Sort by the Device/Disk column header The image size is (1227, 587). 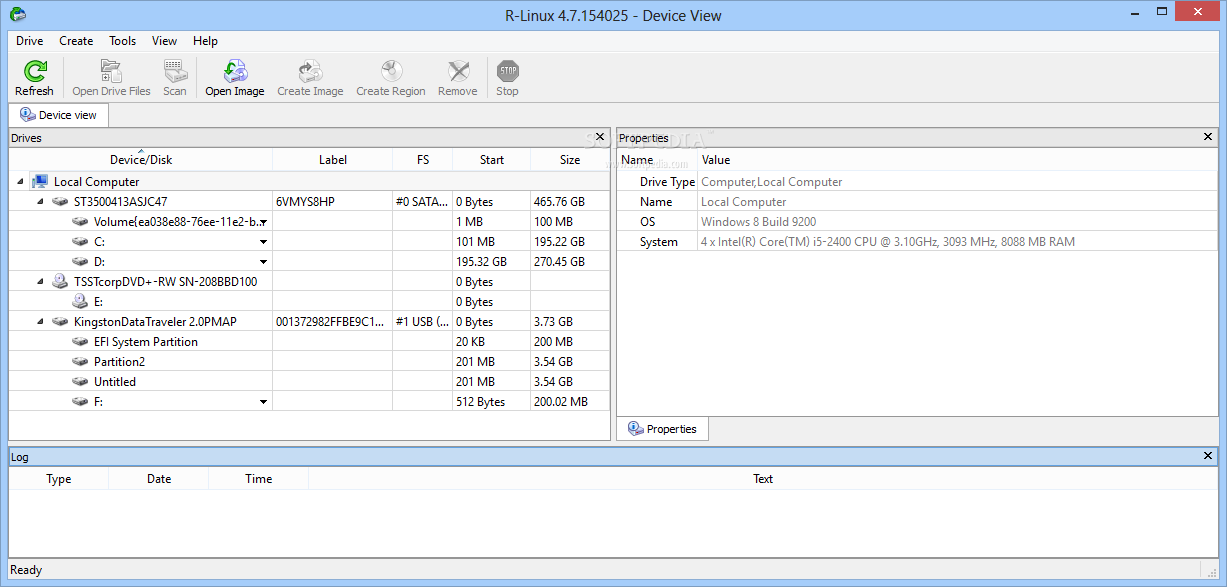(141, 159)
